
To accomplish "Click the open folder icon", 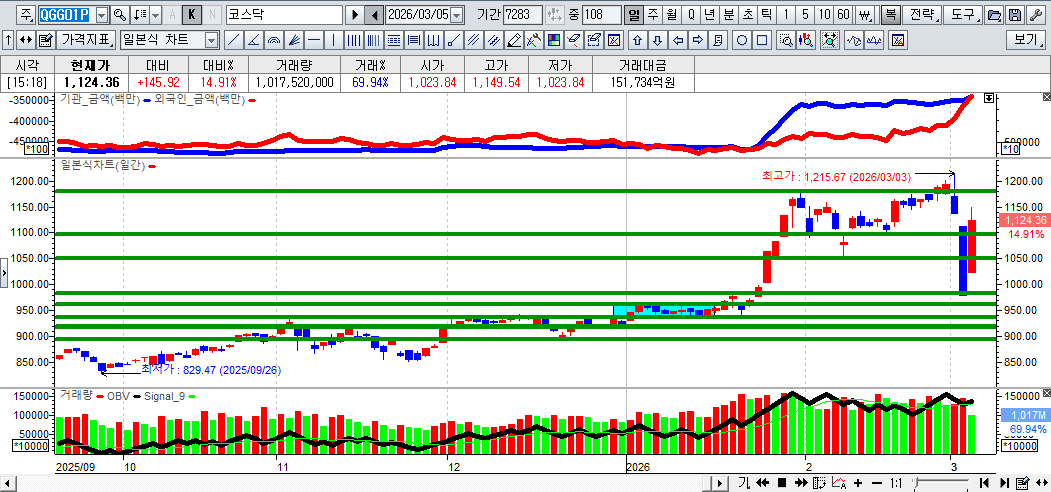I will 993,15.
